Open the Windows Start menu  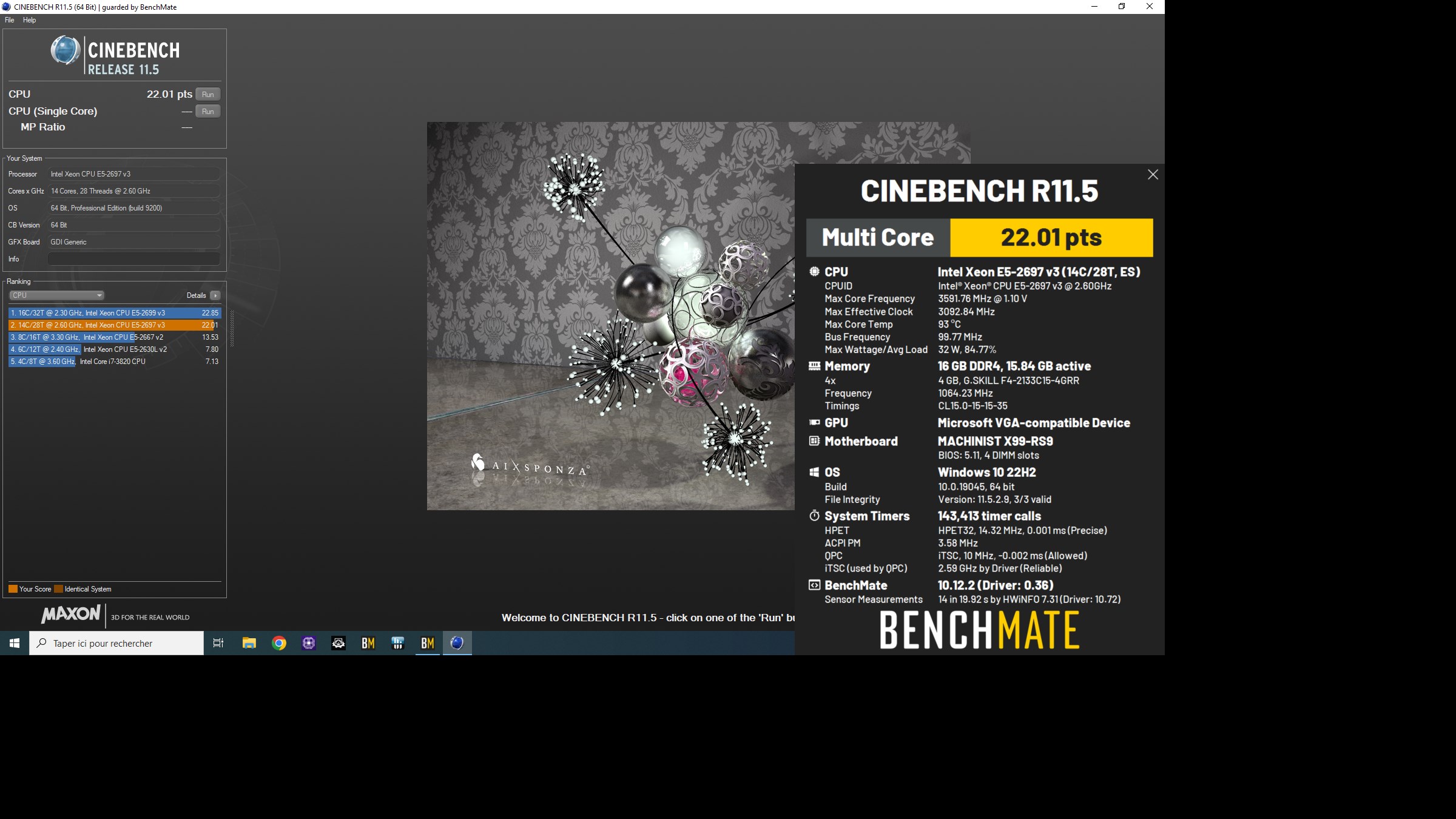pos(15,643)
